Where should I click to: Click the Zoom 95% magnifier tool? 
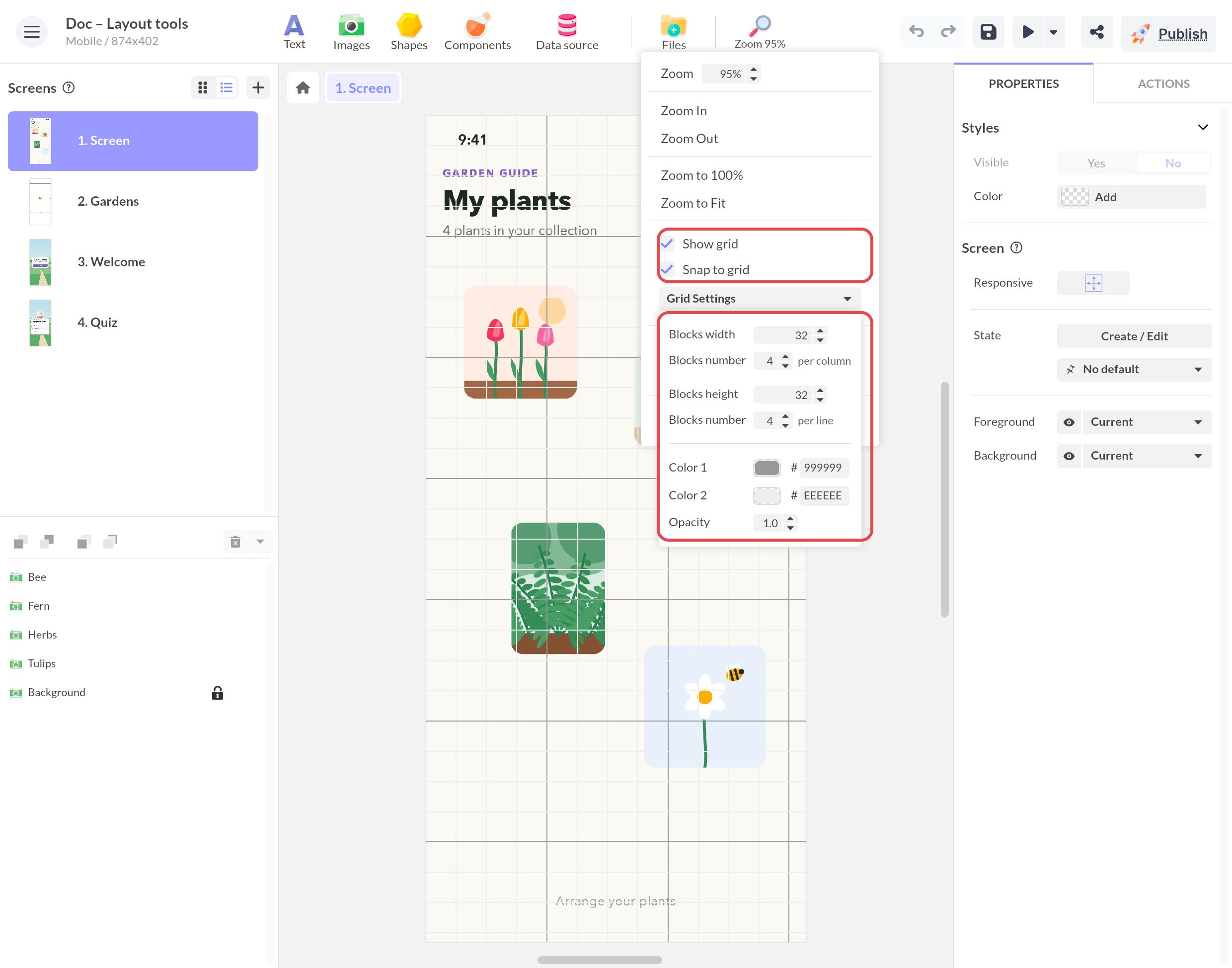tap(760, 32)
